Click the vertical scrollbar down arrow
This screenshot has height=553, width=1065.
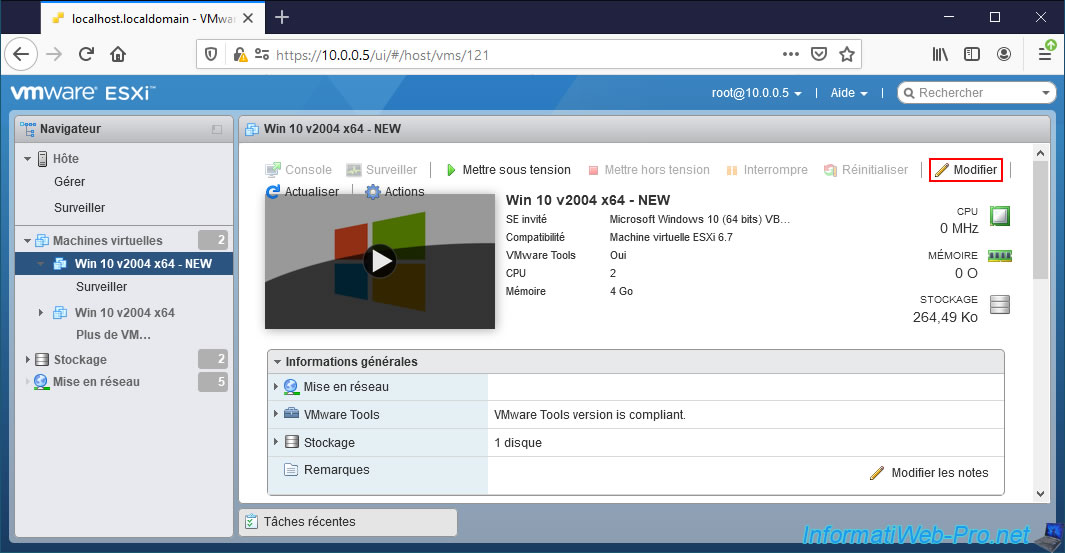pos(1041,494)
